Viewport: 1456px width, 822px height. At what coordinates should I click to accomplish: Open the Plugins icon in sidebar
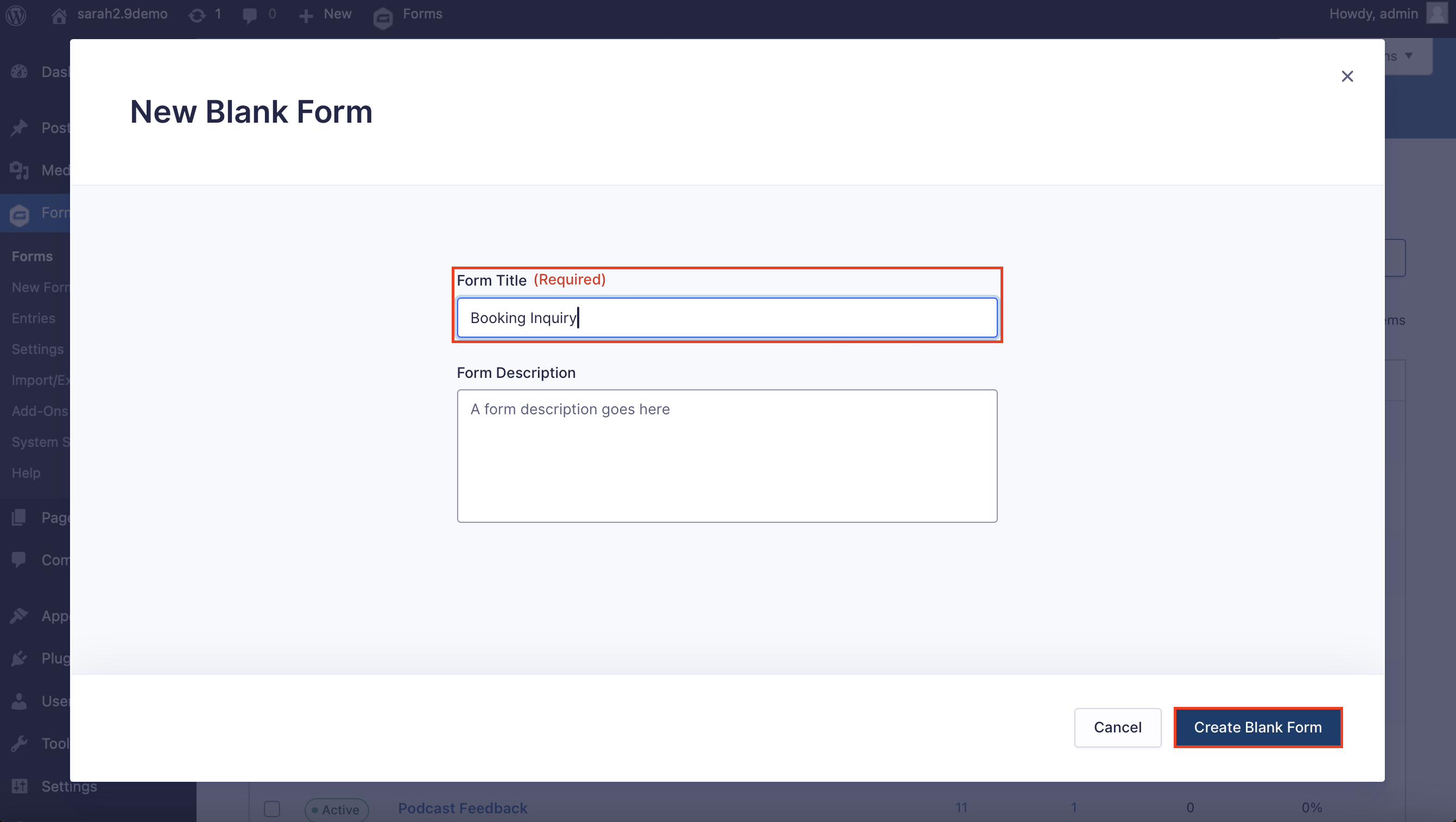(19, 658)
